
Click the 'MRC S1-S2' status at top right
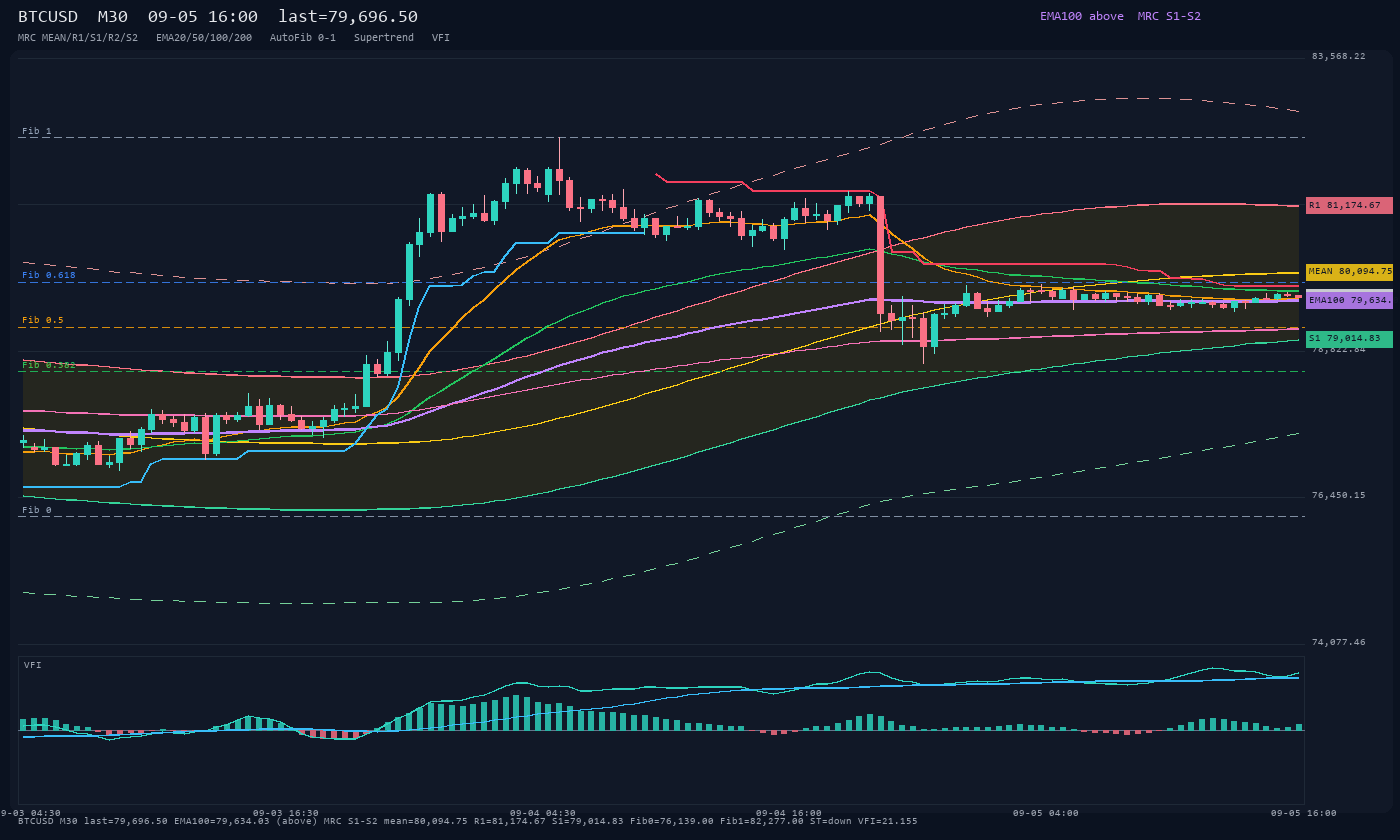click(1169, 16)
